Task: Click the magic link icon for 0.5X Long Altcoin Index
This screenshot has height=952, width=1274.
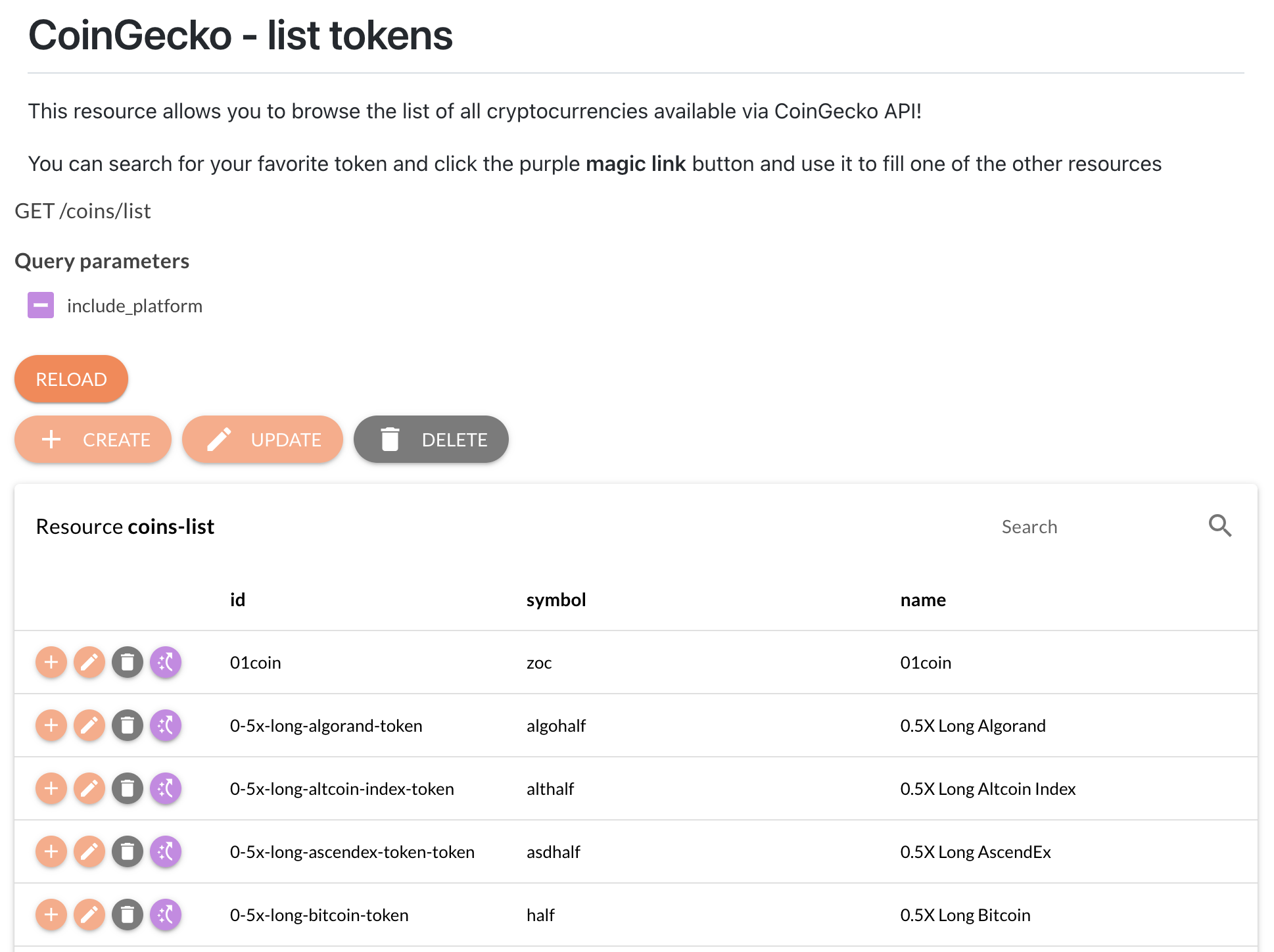Action: click(x=166, y=788)
